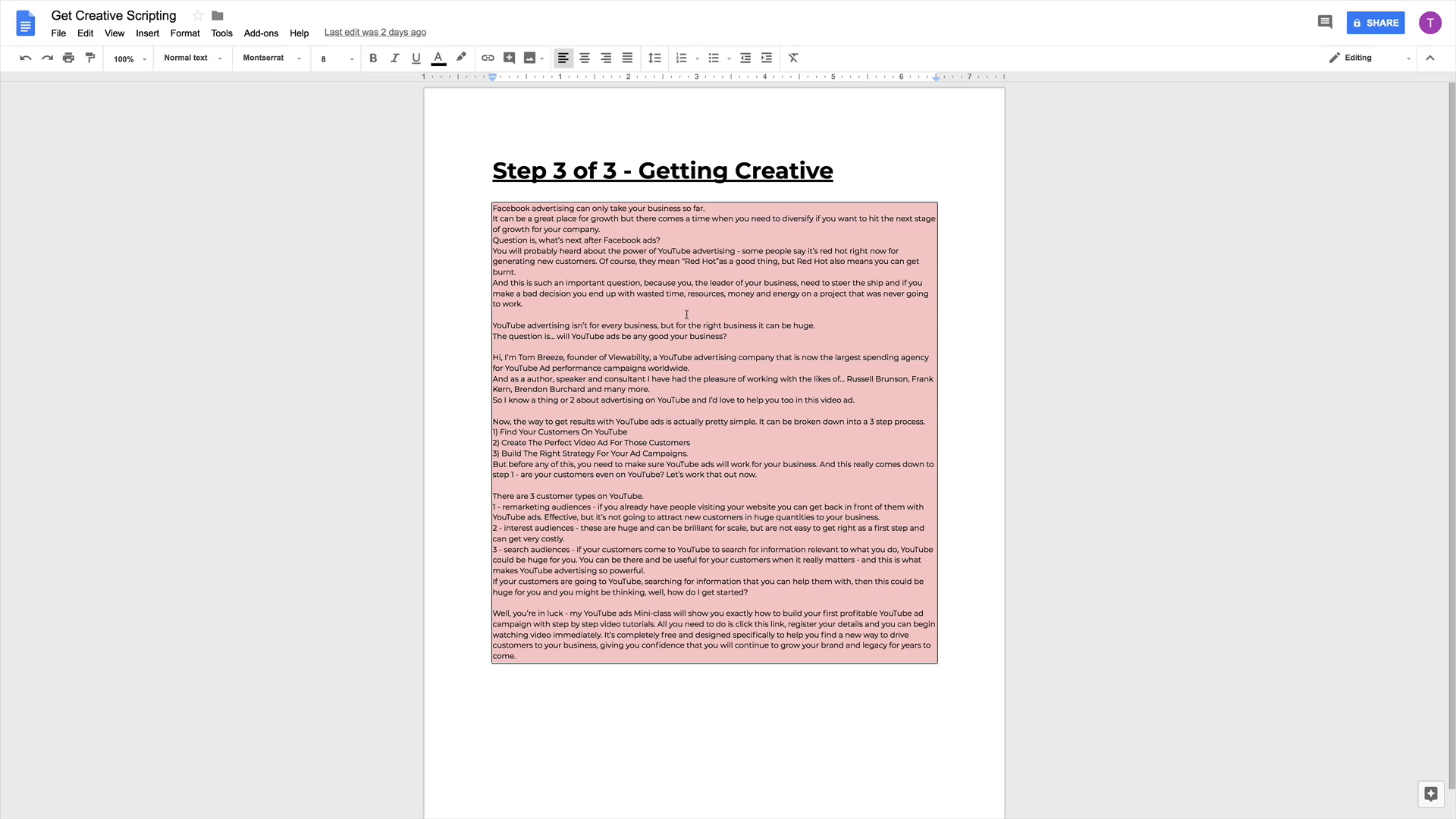Click the left indent marker on ruler
Viewport: 1456px width, 819px height.
pyautogui.click(x=492, y=77)
